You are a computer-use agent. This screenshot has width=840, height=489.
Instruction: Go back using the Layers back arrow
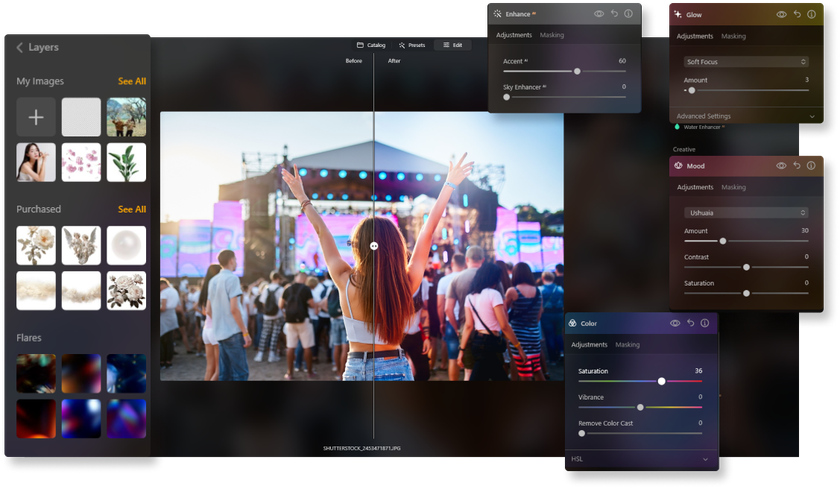pyautogui.click(x=19, y=48)
